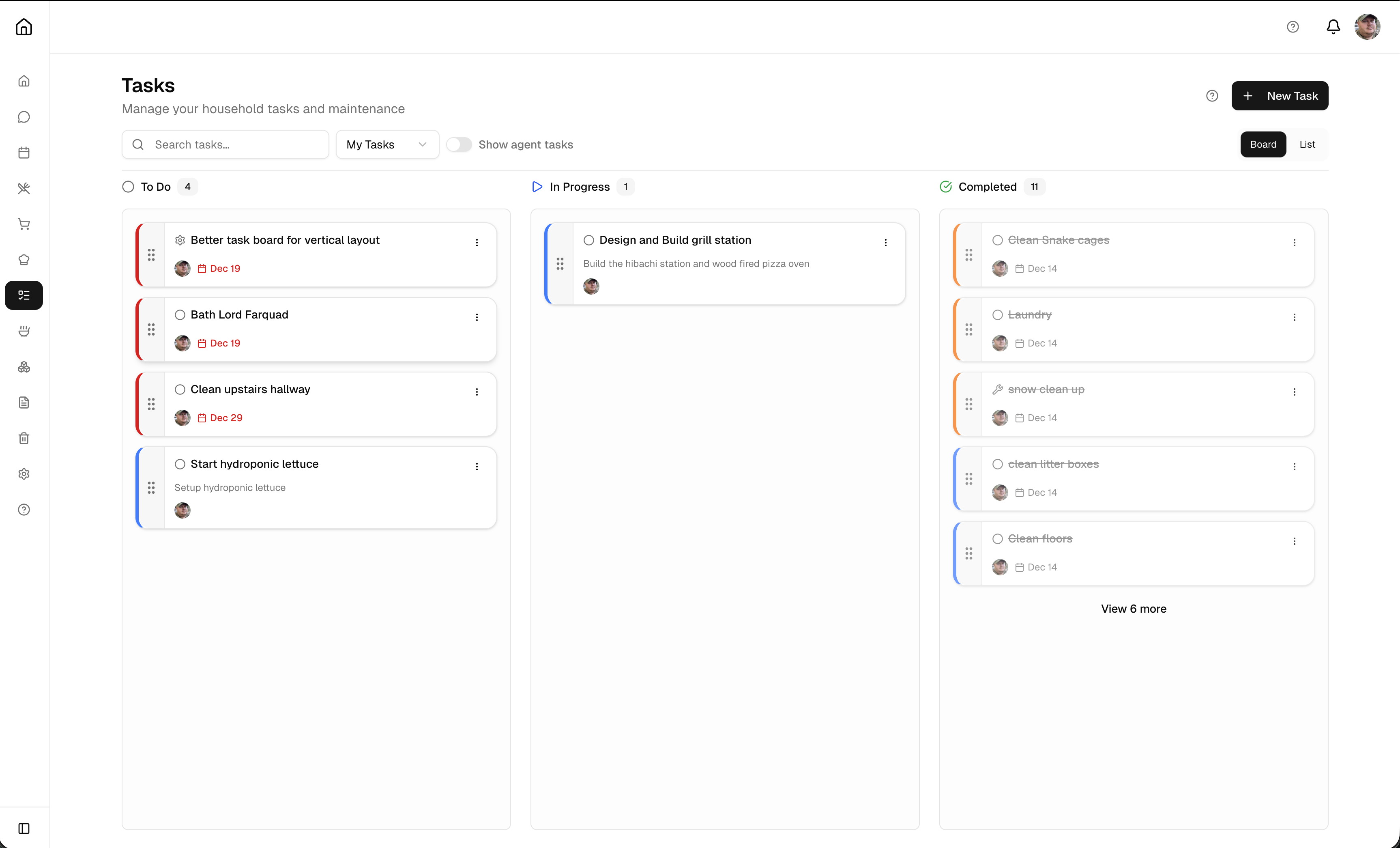Screen dimensions: 1400x848
Task: Open the trash icon in sidebar
Action: coord(24,438)
